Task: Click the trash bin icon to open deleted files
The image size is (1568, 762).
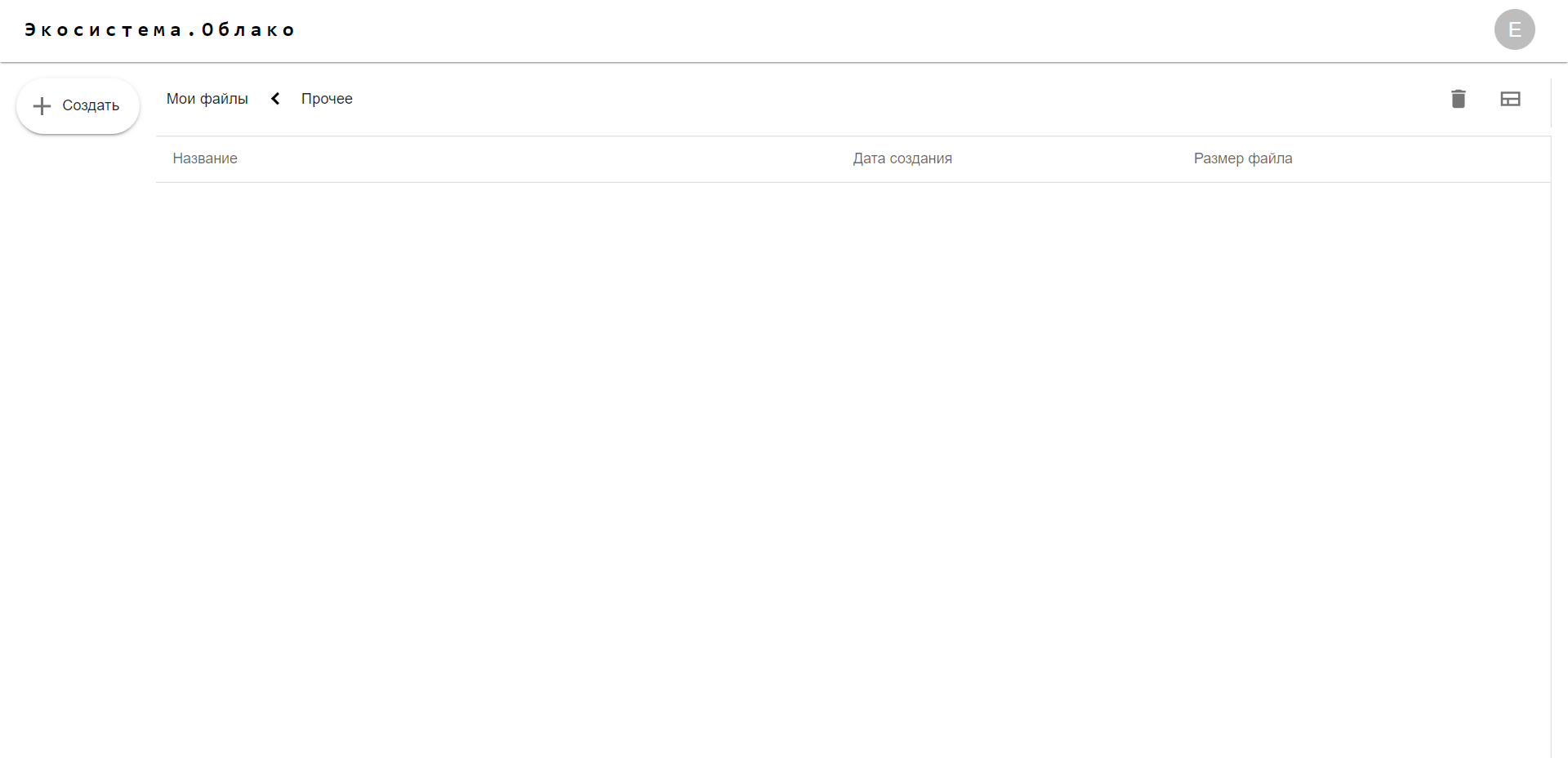Action: [x=1459, y=98]
